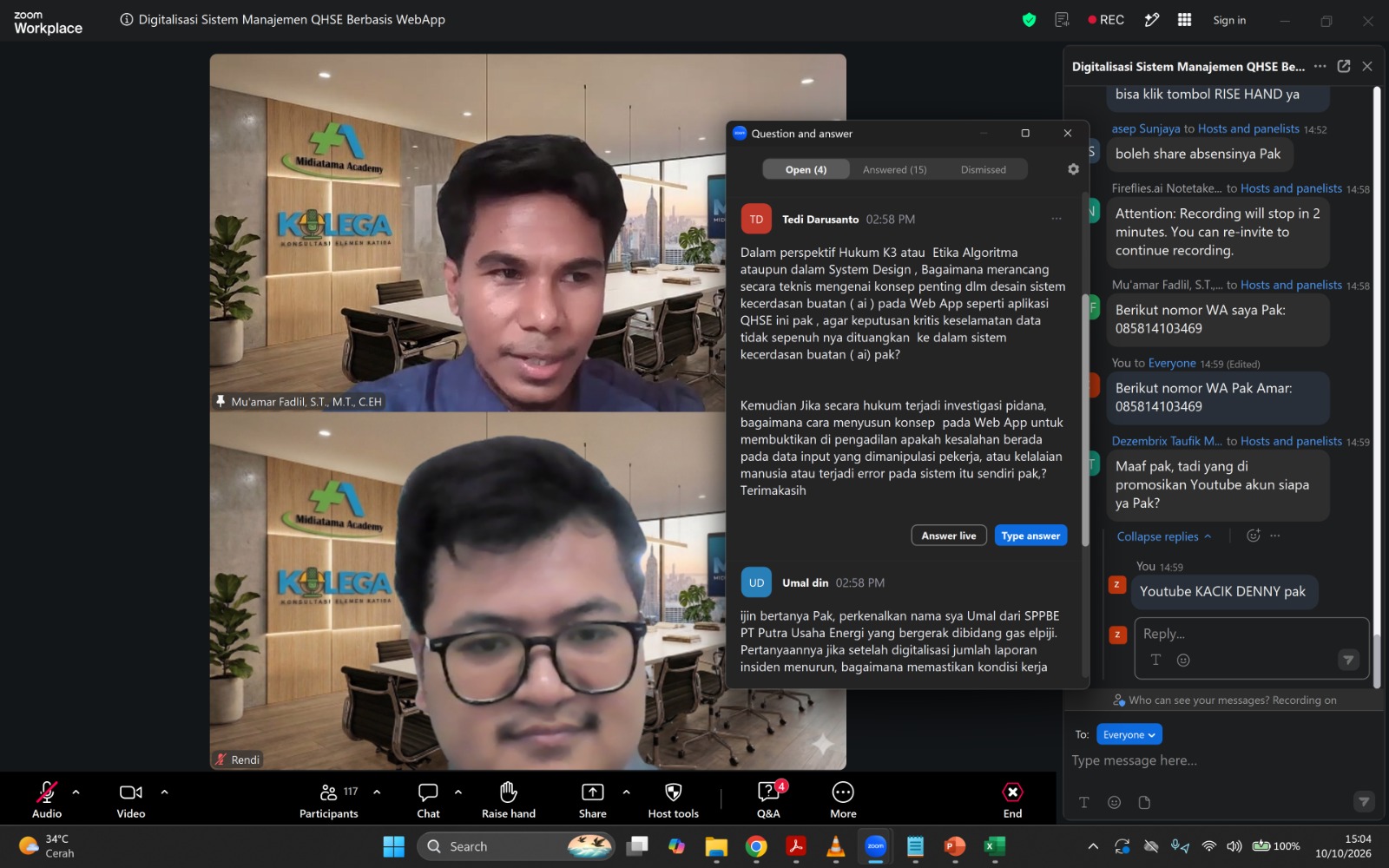This screenshot has width=1389, height=868.
Task: Open the Chat button in toolbar
Action: (428, 799)
